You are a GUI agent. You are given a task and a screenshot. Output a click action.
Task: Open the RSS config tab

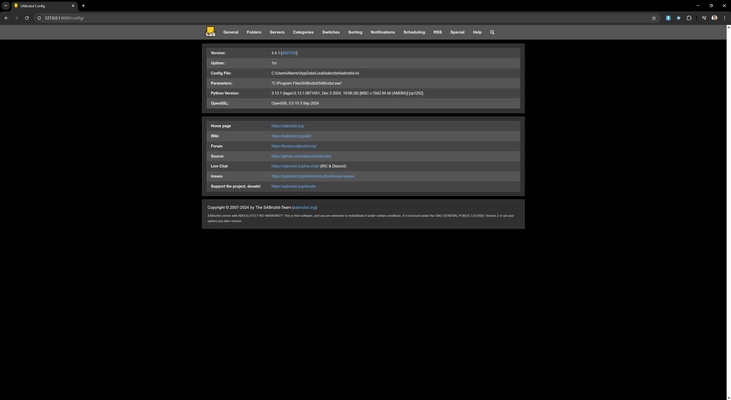click(437, 32)
